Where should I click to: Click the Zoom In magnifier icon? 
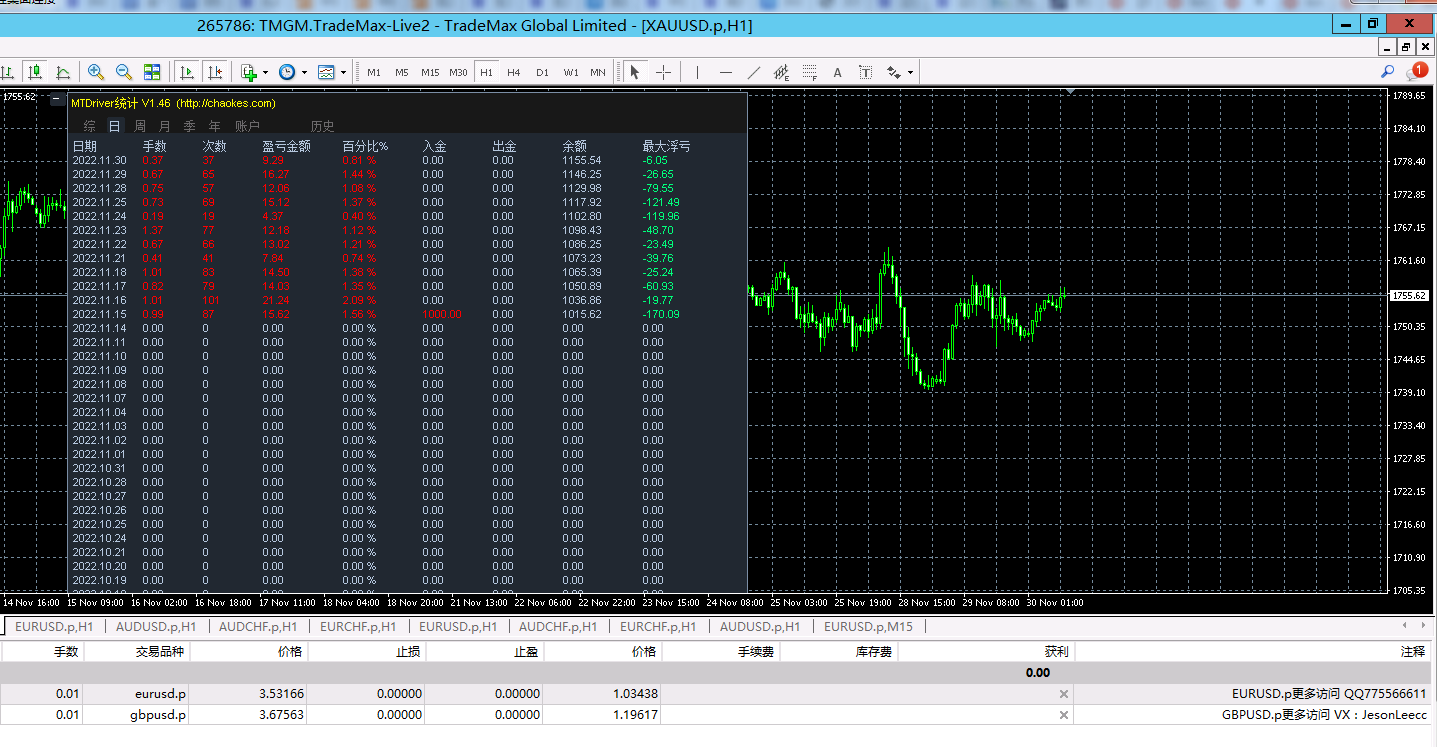96,72
